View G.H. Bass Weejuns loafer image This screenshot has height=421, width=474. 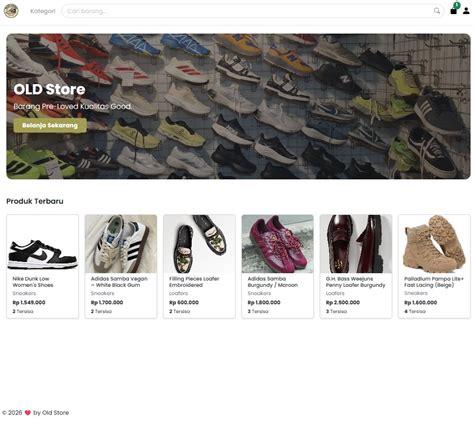point(356,244)
